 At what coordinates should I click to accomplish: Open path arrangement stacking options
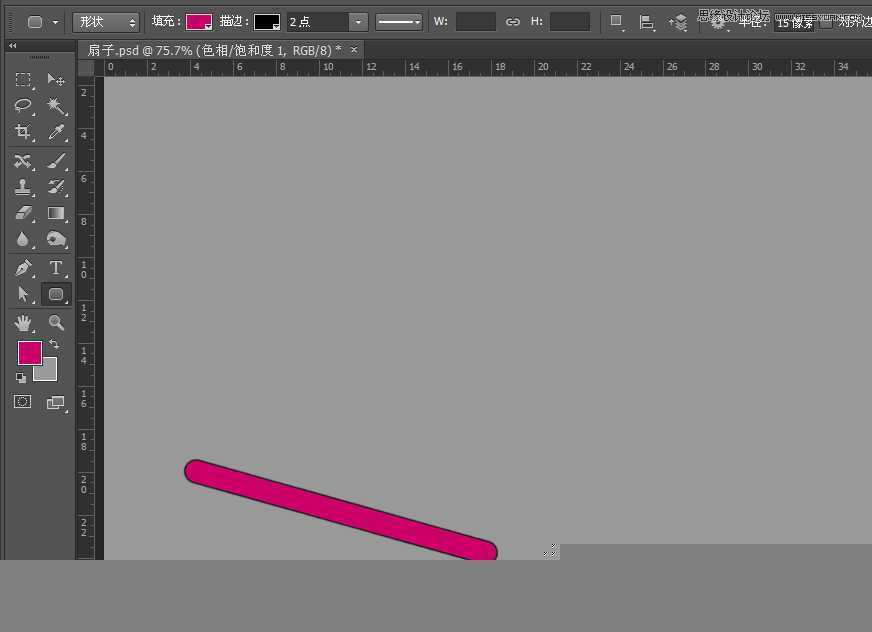coord(677,22)
